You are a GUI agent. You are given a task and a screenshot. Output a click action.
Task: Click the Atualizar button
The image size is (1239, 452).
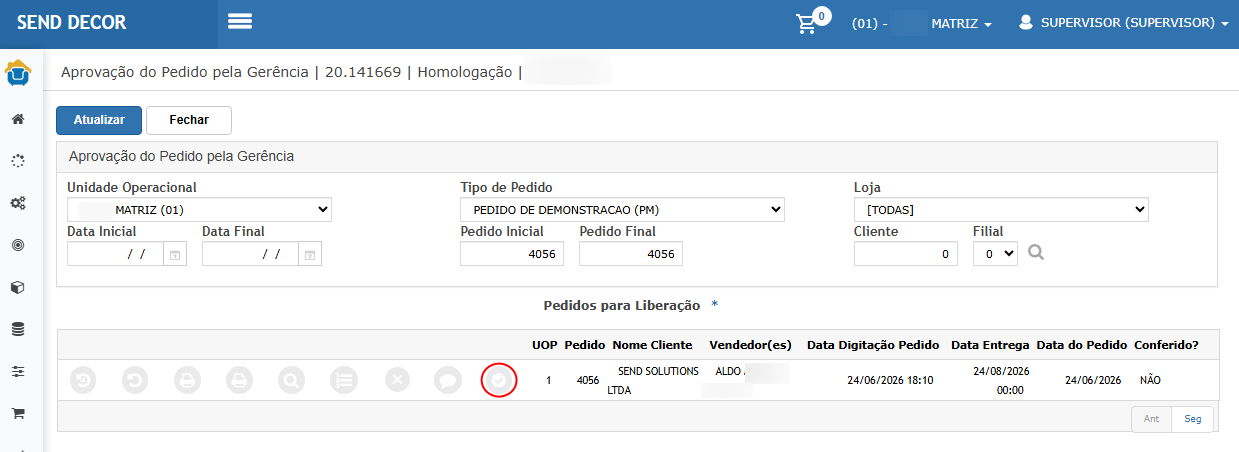(x=99, y=120)
